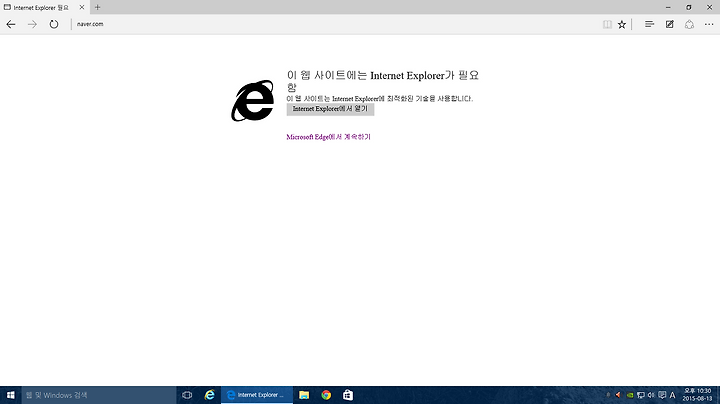The height and width of the screenshot is (404, 720).
Task: Follow Microsoft Edge에서 계속하기 link
Action: [x=328, y=137]
